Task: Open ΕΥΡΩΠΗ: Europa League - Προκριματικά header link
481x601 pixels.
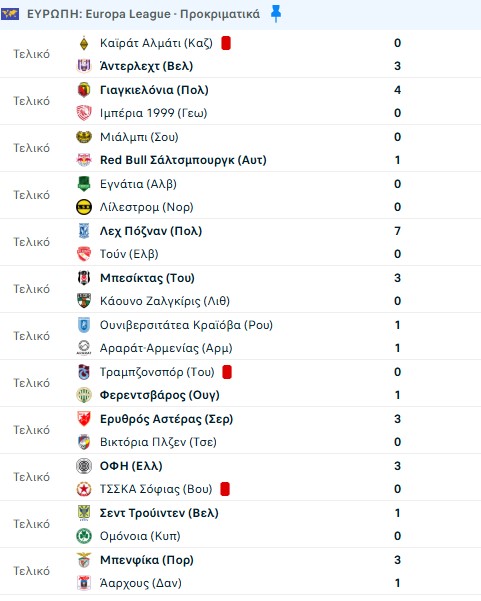Action: tap(143, 14)
